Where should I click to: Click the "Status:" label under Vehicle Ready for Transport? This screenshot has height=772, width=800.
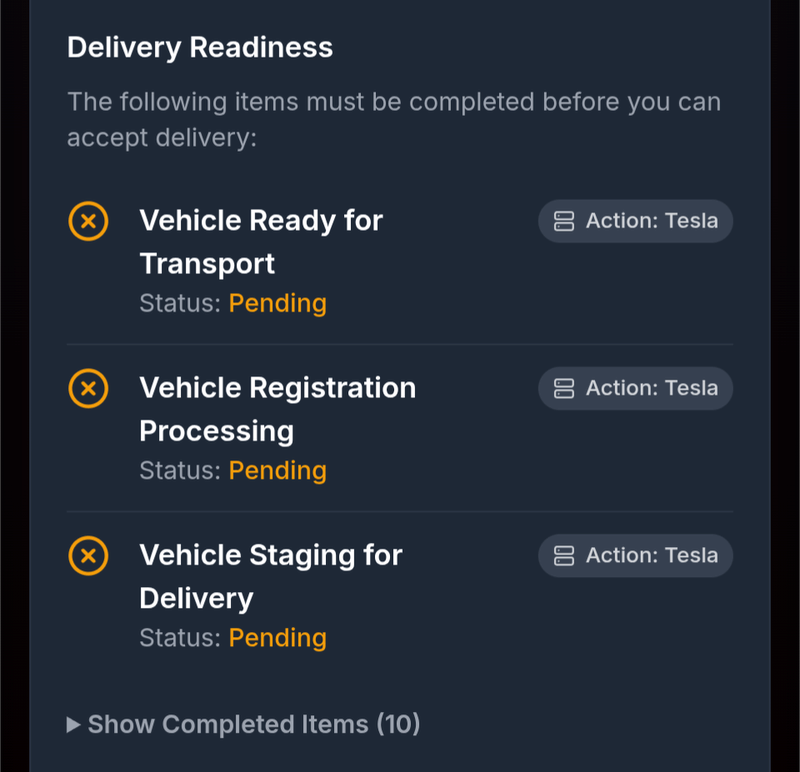[x=180, y=303]
